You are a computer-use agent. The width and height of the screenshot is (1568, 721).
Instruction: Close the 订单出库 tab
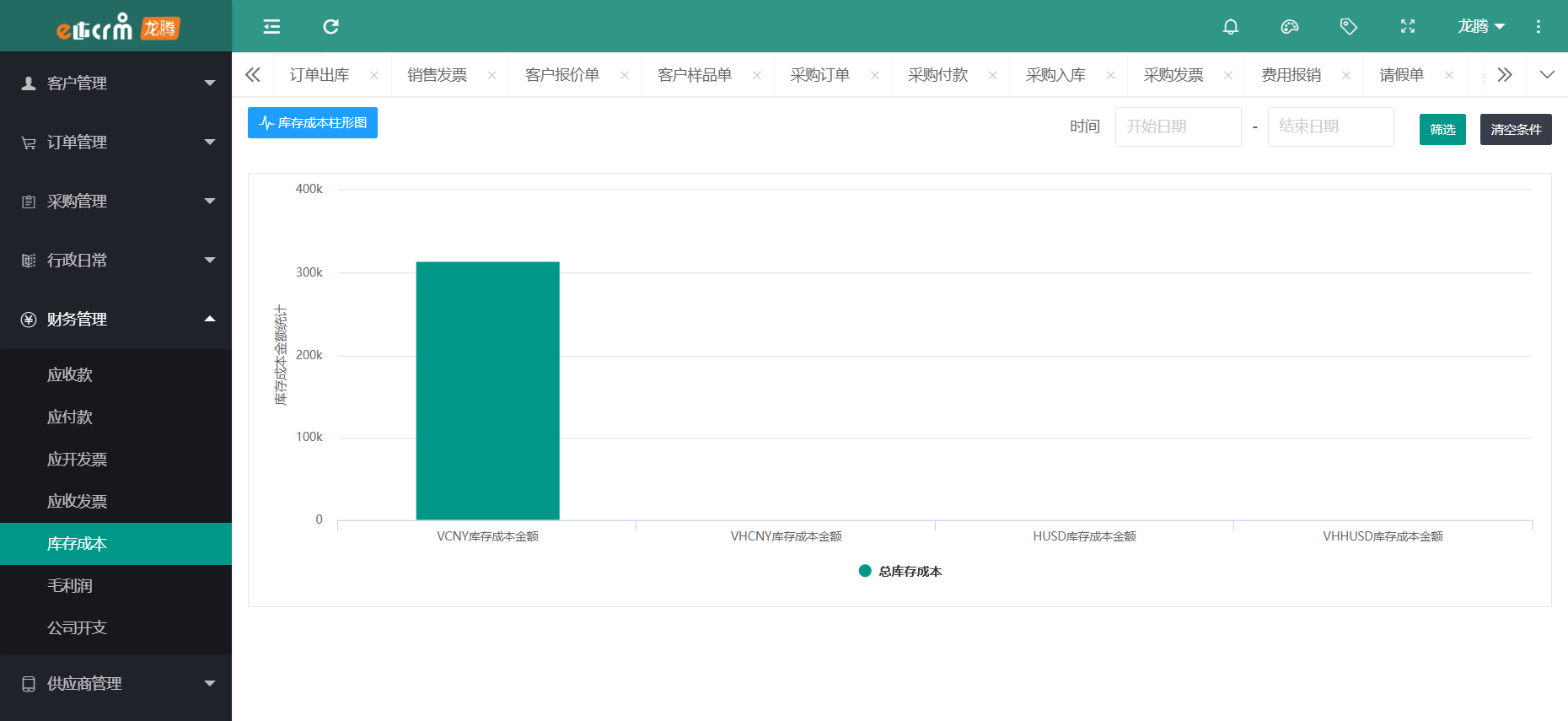coord(374,75)
